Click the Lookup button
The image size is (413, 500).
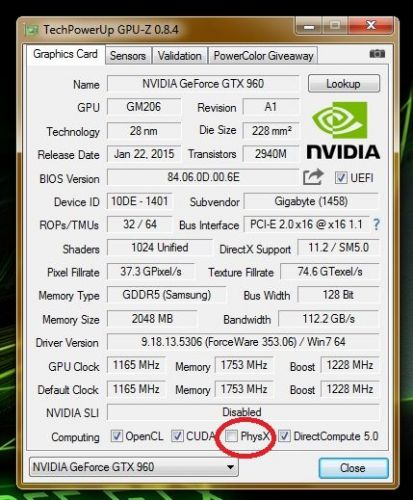coord(344,84)
